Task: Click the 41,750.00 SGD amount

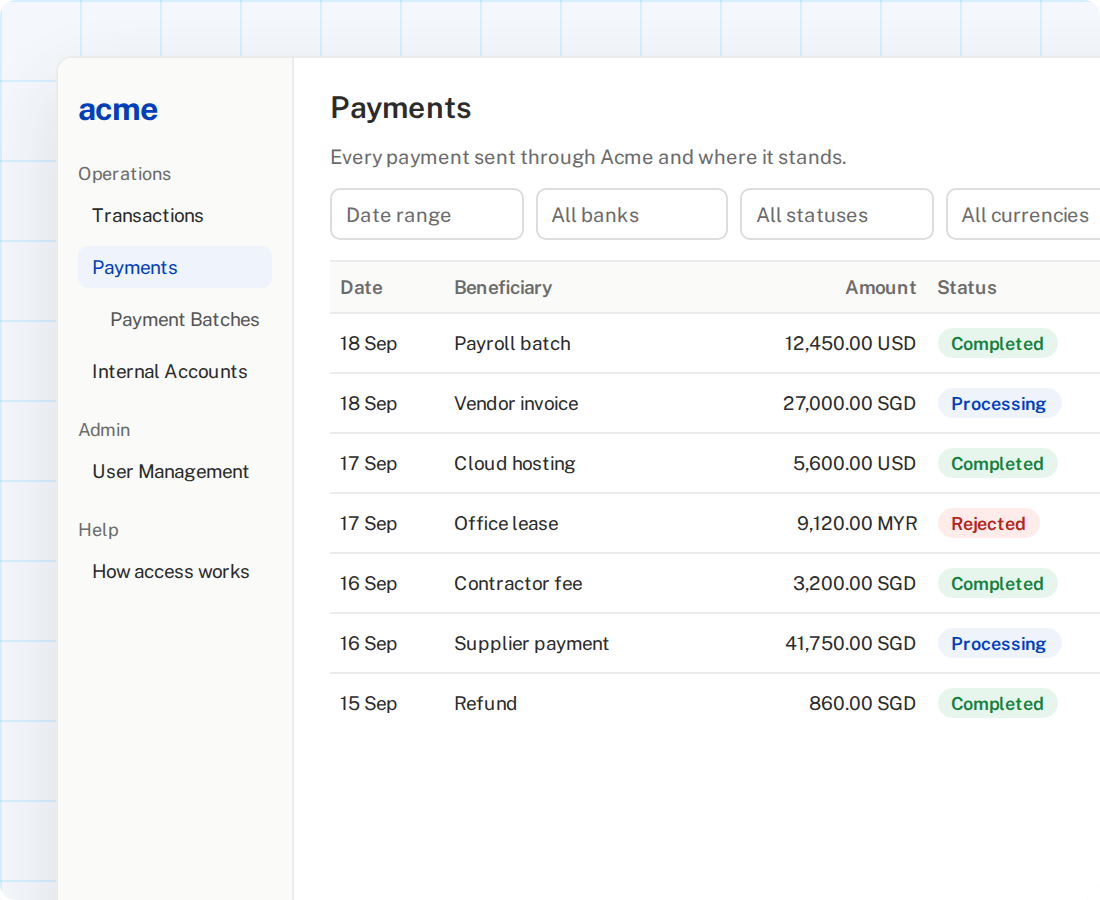Action: 850,643
